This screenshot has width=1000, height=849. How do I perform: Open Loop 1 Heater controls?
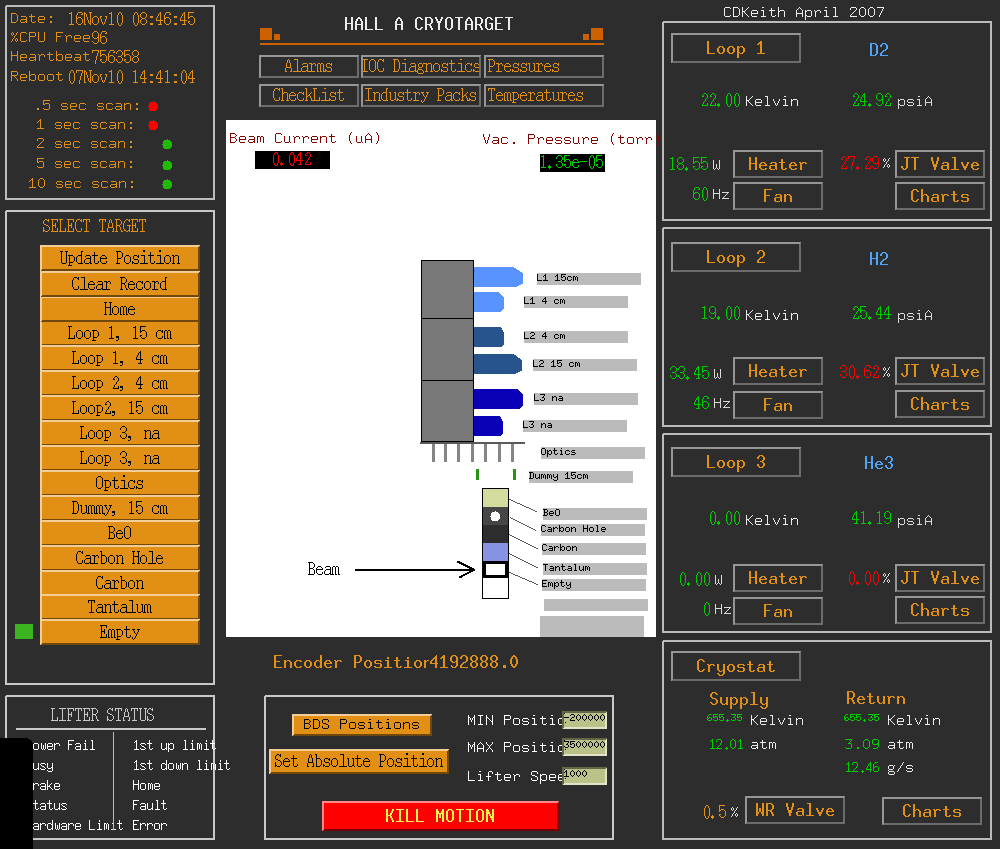(777, 165)
